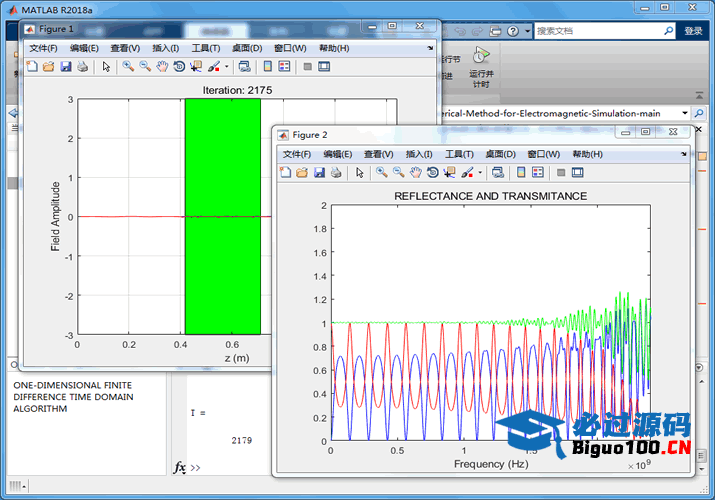Show plot tools and dock Figure 1
This screenshot has width=715, height=500.
pos(324,67)
